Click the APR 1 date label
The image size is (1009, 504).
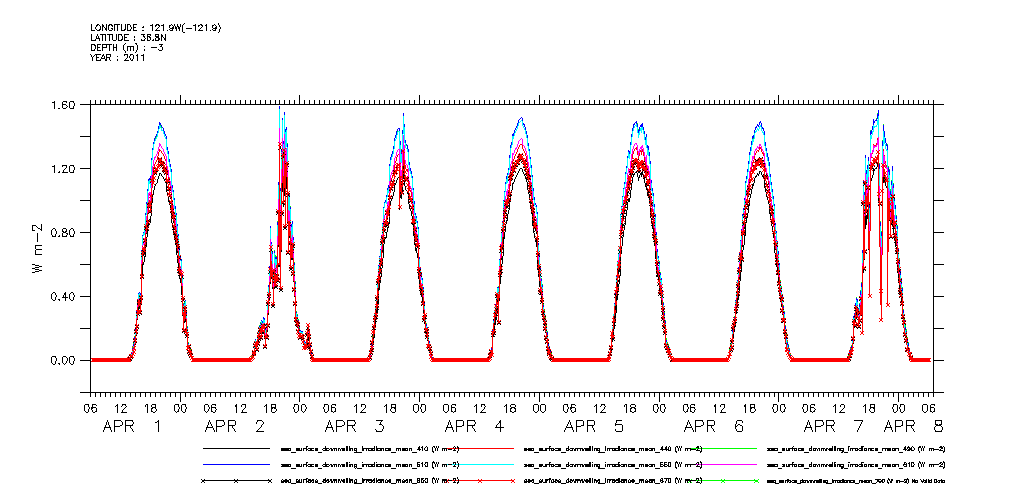pos(133,427)
